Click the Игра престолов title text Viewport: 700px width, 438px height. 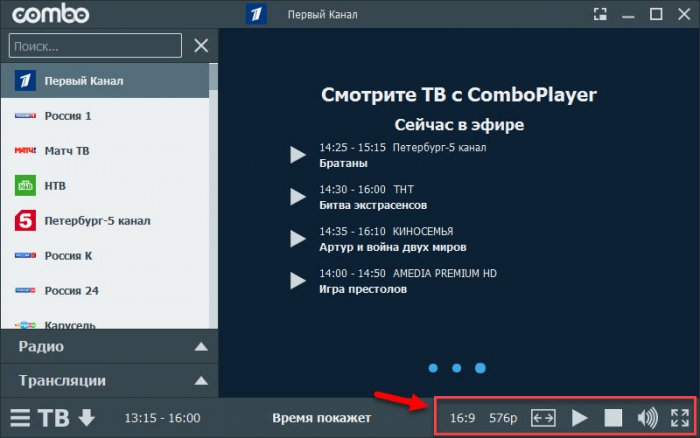(363, 289)
